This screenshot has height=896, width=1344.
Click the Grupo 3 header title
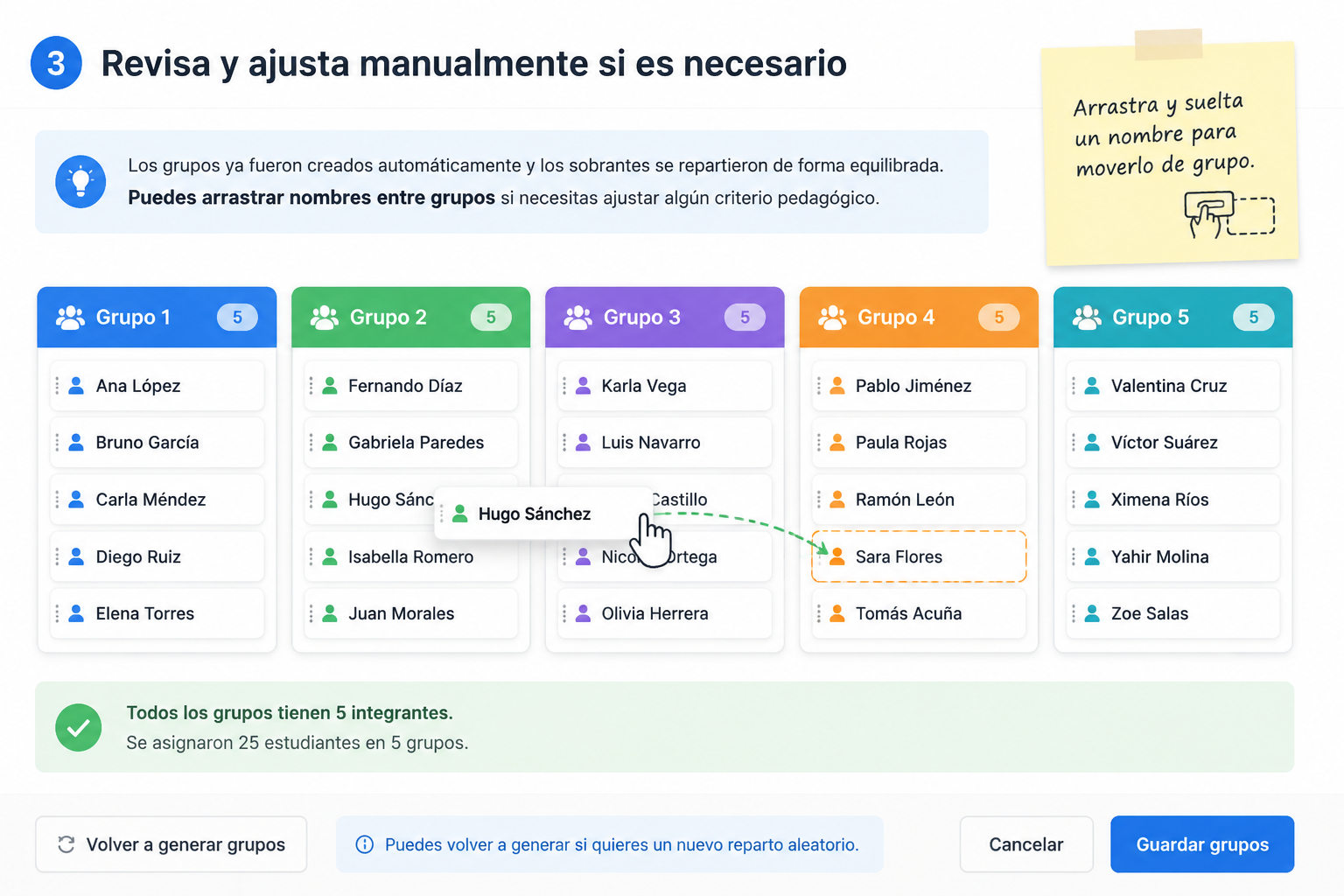pos(642,317)
